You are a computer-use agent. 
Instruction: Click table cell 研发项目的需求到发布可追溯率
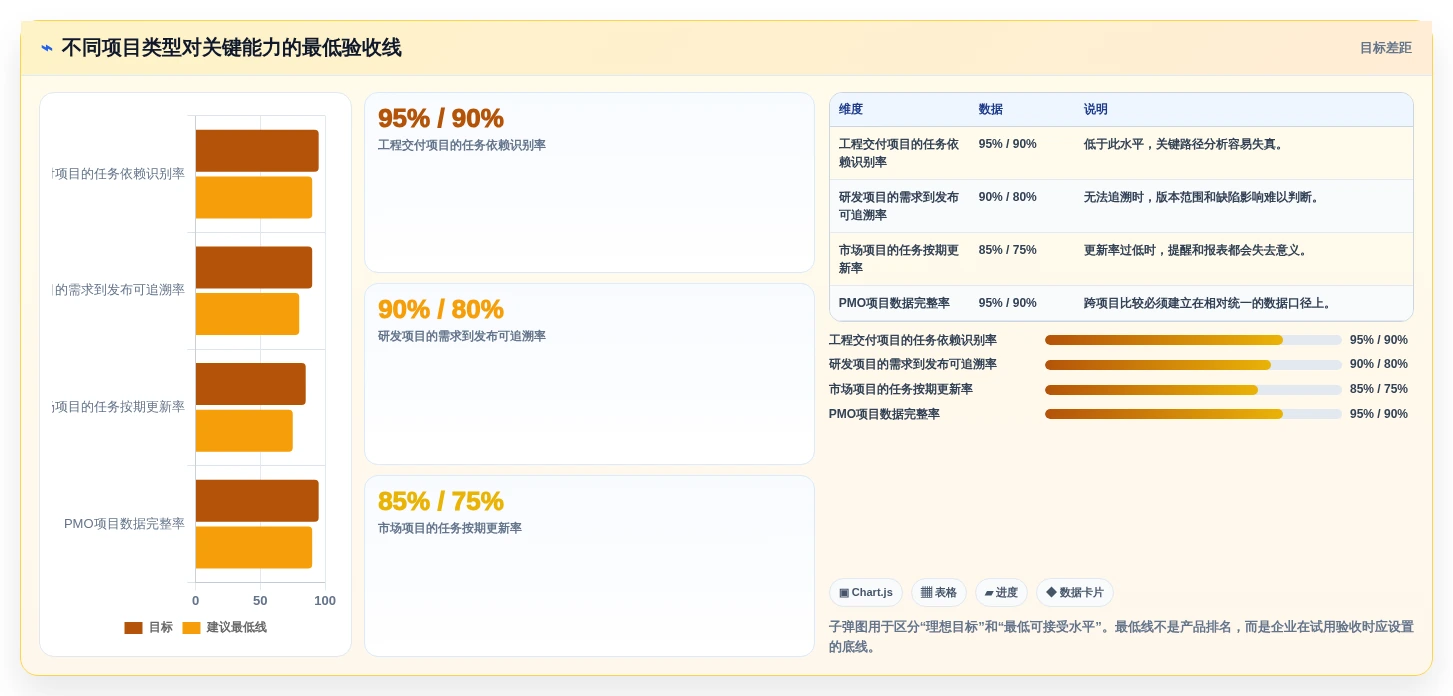pos(899,206)
